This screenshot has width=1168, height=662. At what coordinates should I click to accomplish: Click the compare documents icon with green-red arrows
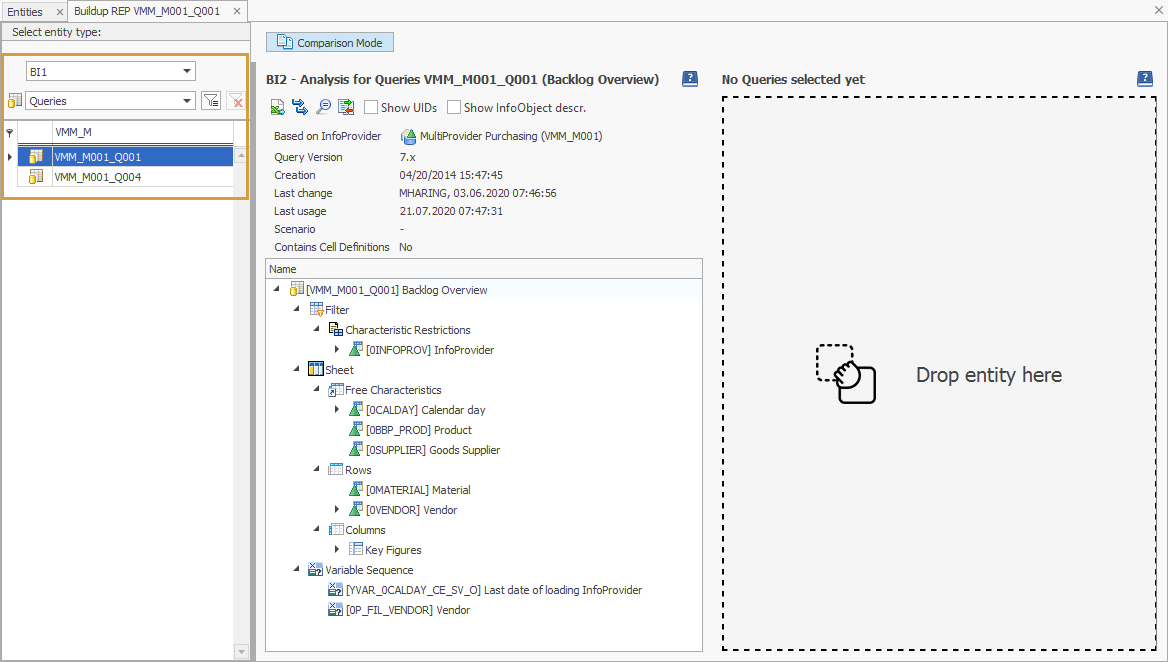(x=346, y=107)
